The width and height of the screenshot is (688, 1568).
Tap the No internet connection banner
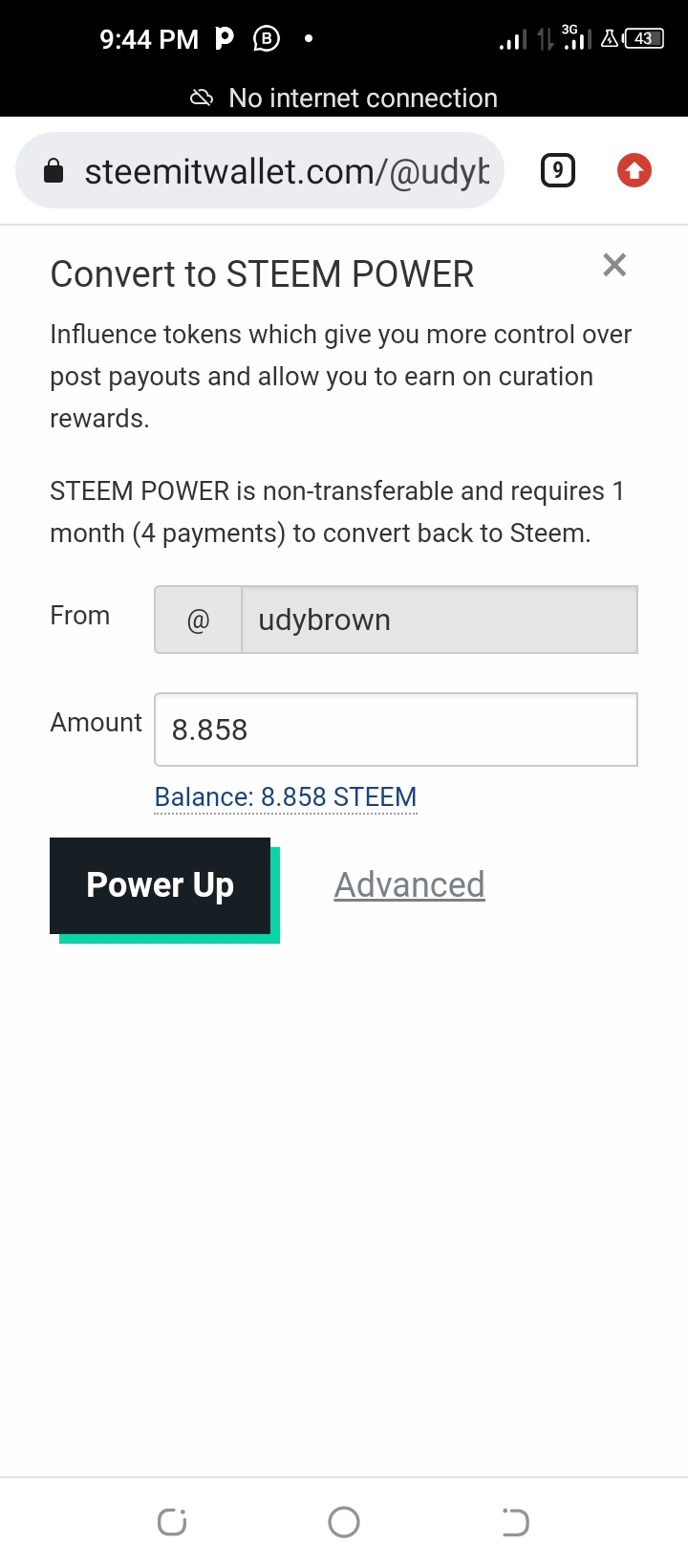pyautogui.click(x=362, y=98)
